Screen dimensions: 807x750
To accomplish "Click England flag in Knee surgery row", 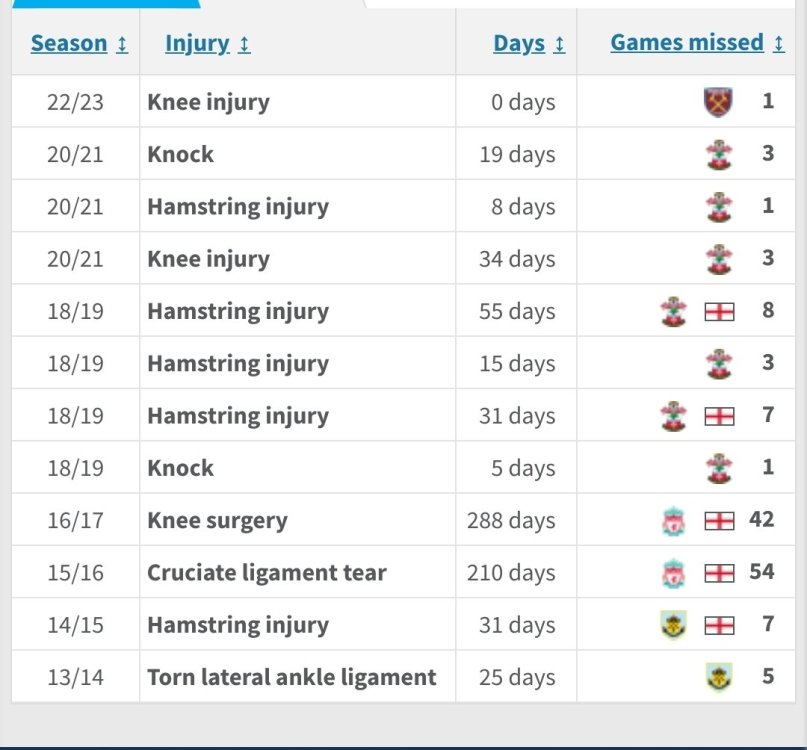I will 719,521.
